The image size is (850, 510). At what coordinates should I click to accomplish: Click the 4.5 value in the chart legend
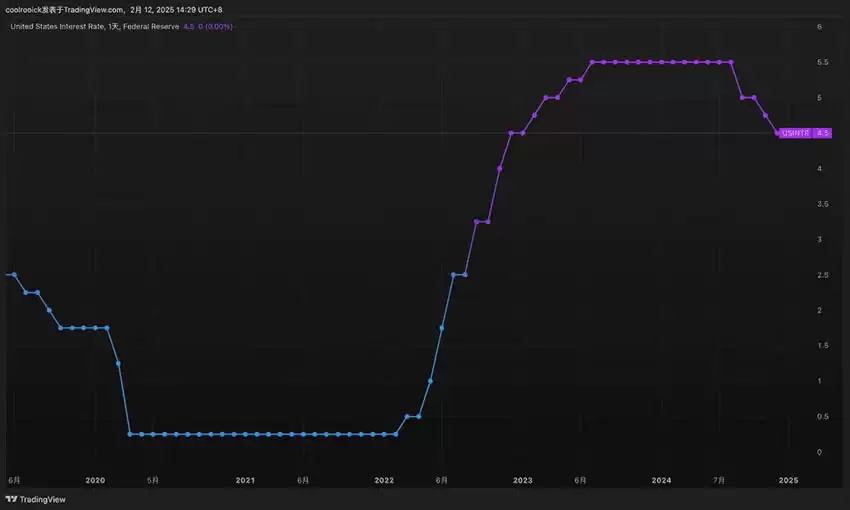pos(188,27)
